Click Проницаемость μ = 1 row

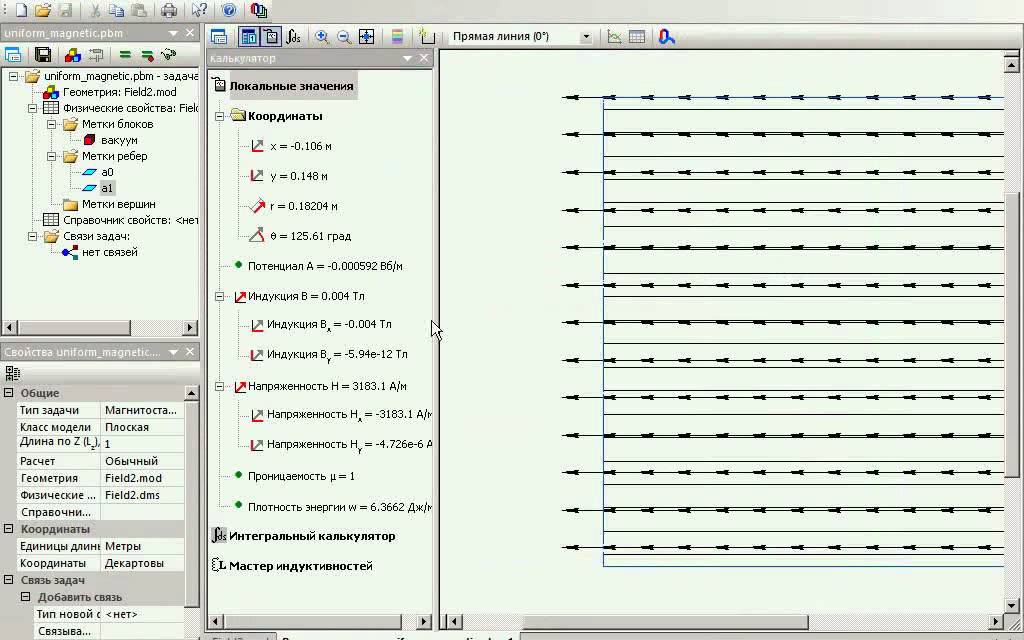[301, 477]
